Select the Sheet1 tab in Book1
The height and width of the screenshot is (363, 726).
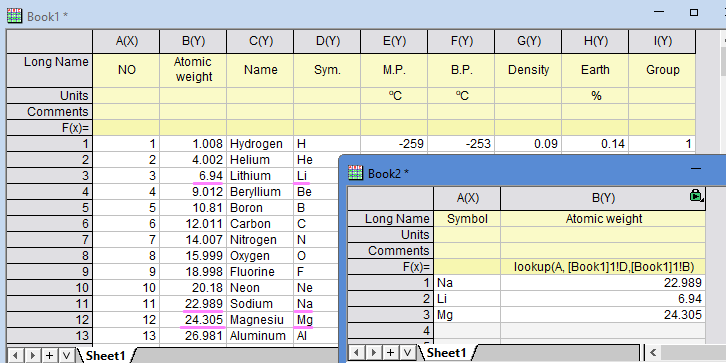[106, 355]
